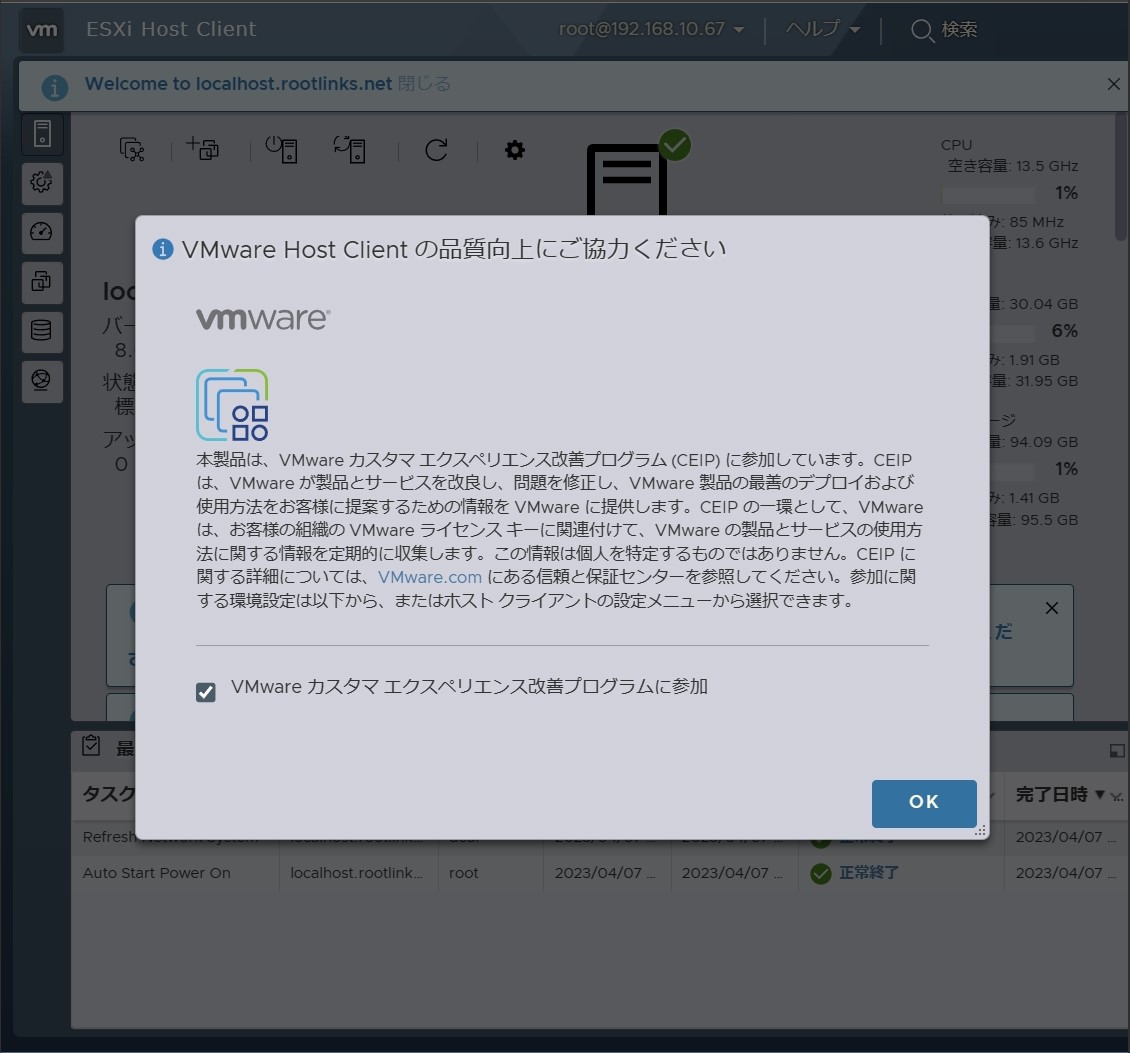The height and width of the screenshot is (1053, 1130).
Task: Open the VMware.com link in the dialog
Action: [x=430, y=577]
